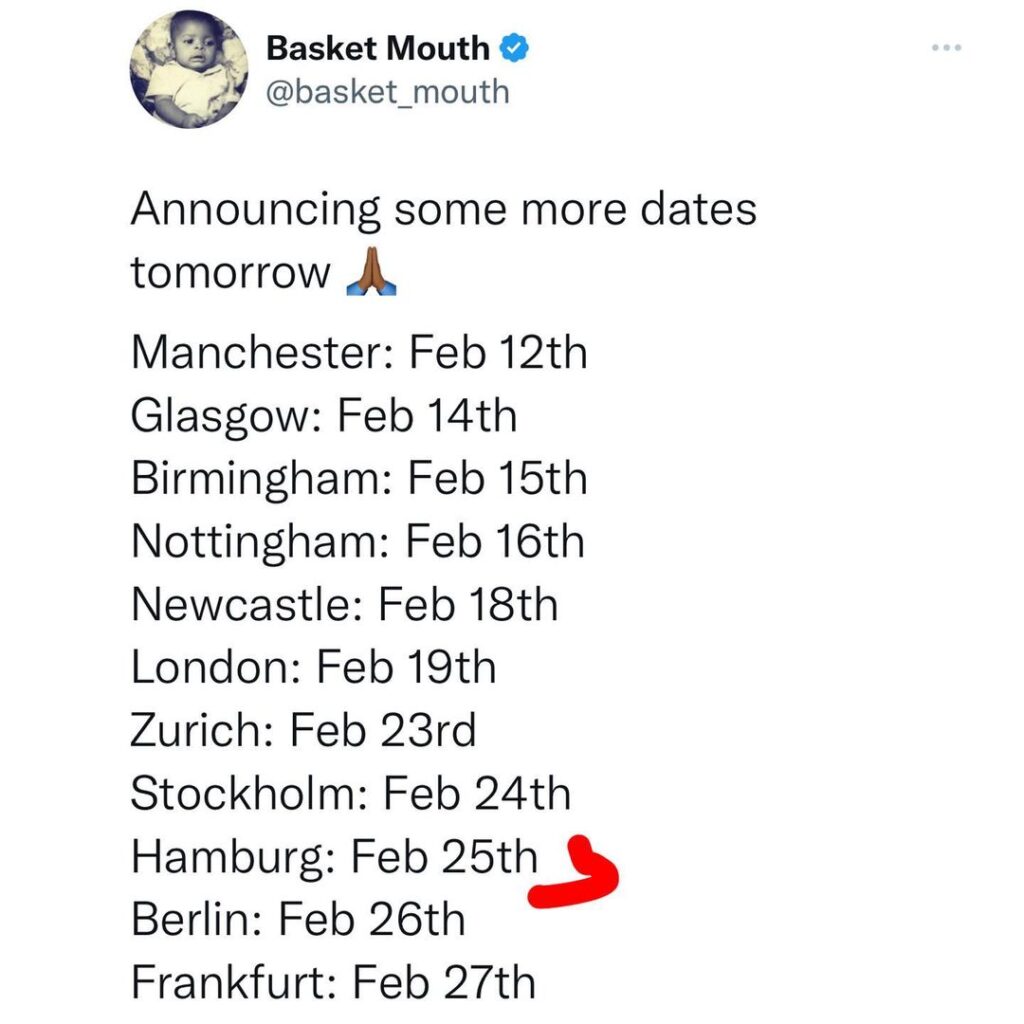Select the Berlin: Feb 26th entry
The width and height of the screenshot is (1024, 1024).
298,920
